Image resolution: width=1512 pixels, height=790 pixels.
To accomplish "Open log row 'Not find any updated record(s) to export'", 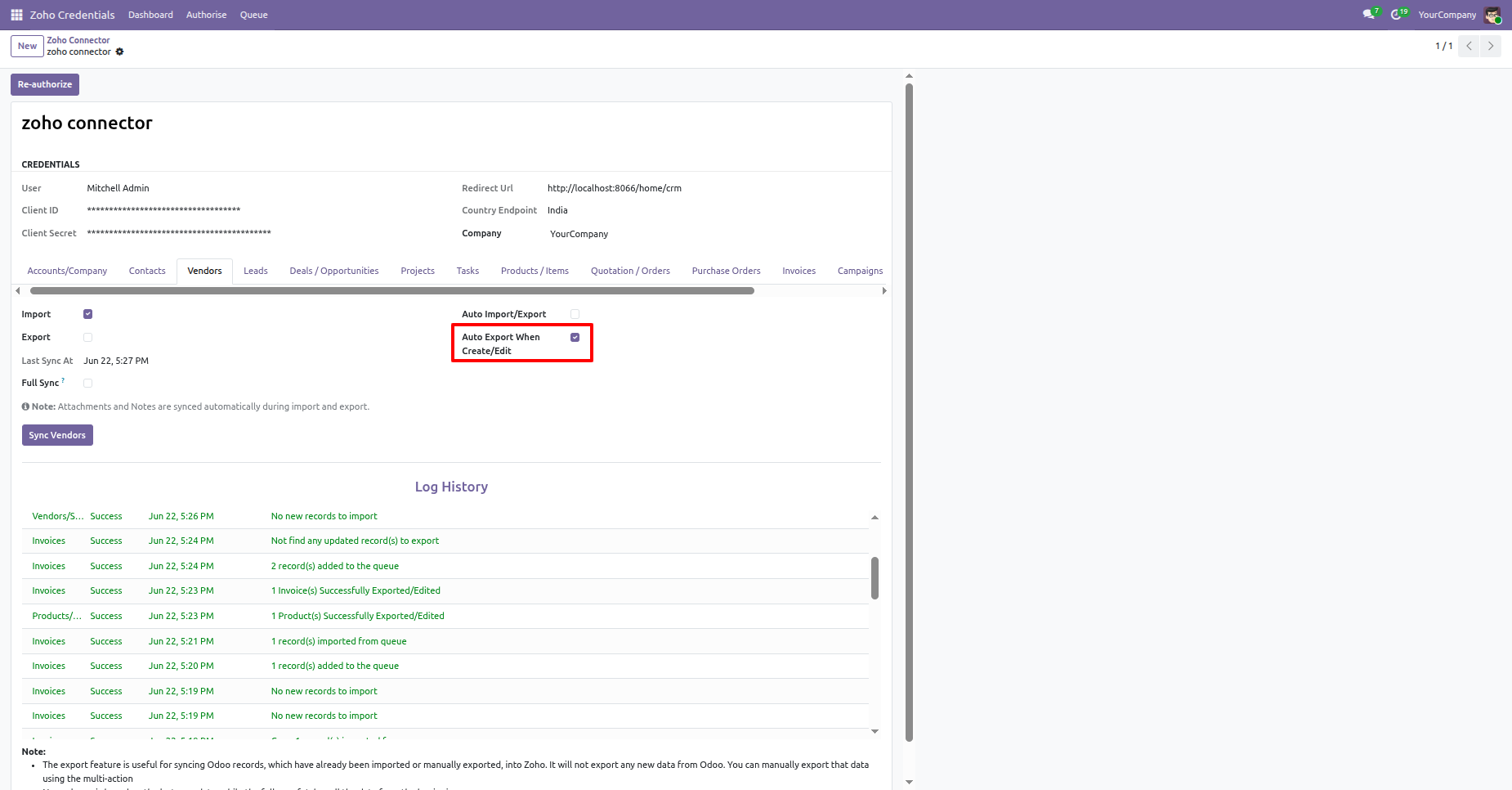I will pyautogui.click(x=445, y=541).
